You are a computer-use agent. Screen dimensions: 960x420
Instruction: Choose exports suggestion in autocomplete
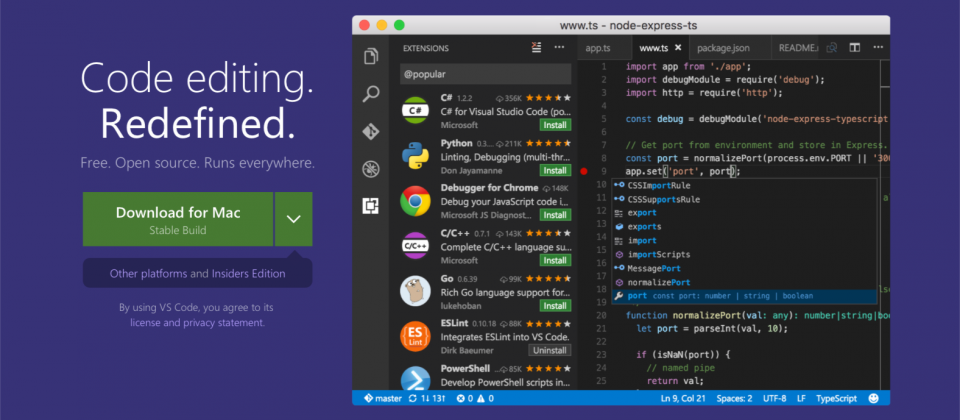pos(744,227)
